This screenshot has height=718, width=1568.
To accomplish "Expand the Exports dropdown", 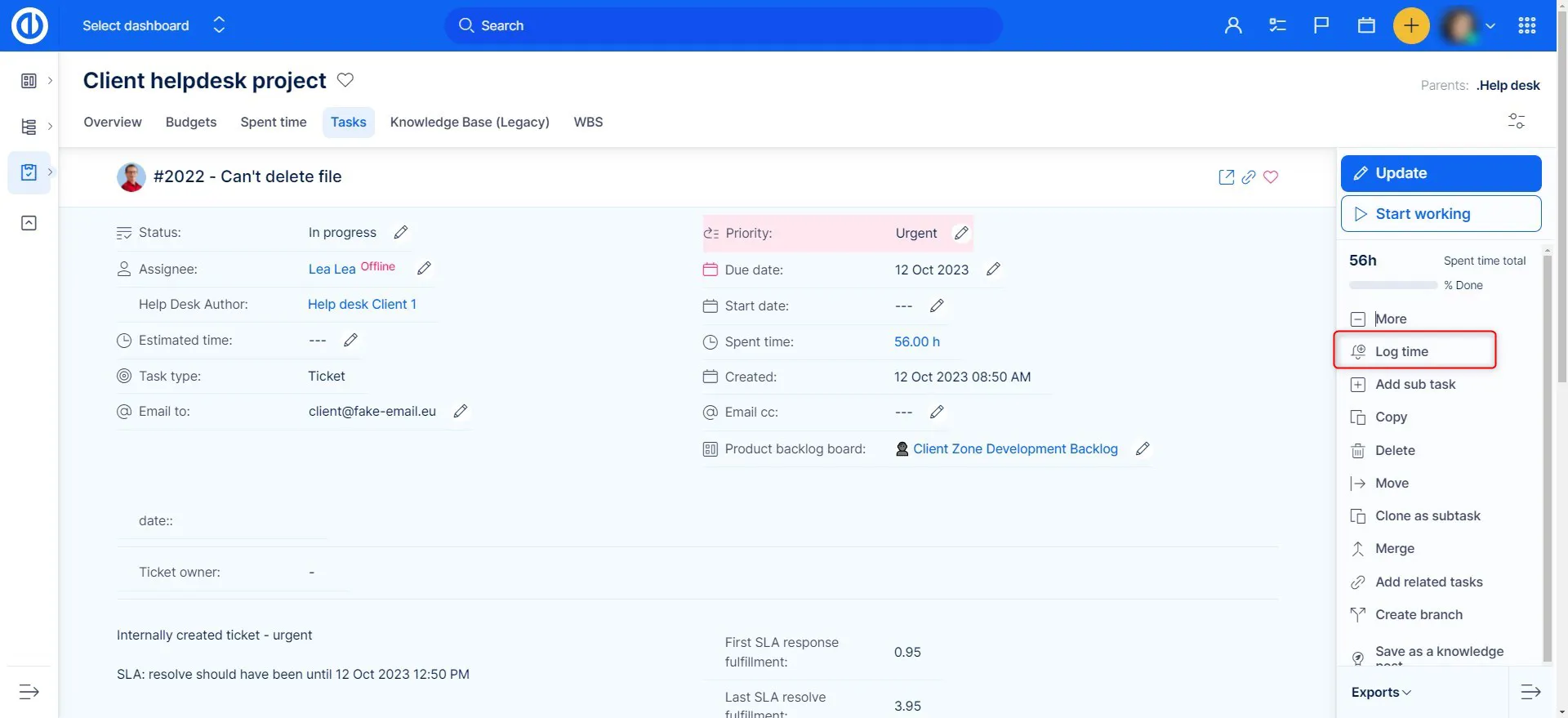I will (1381, 693).
